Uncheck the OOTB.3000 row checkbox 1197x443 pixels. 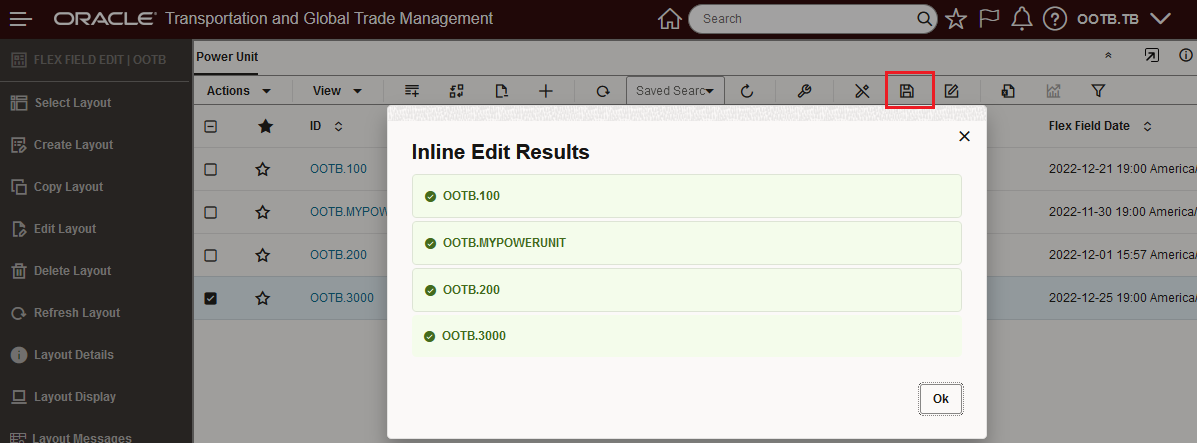tap(211, 298)
